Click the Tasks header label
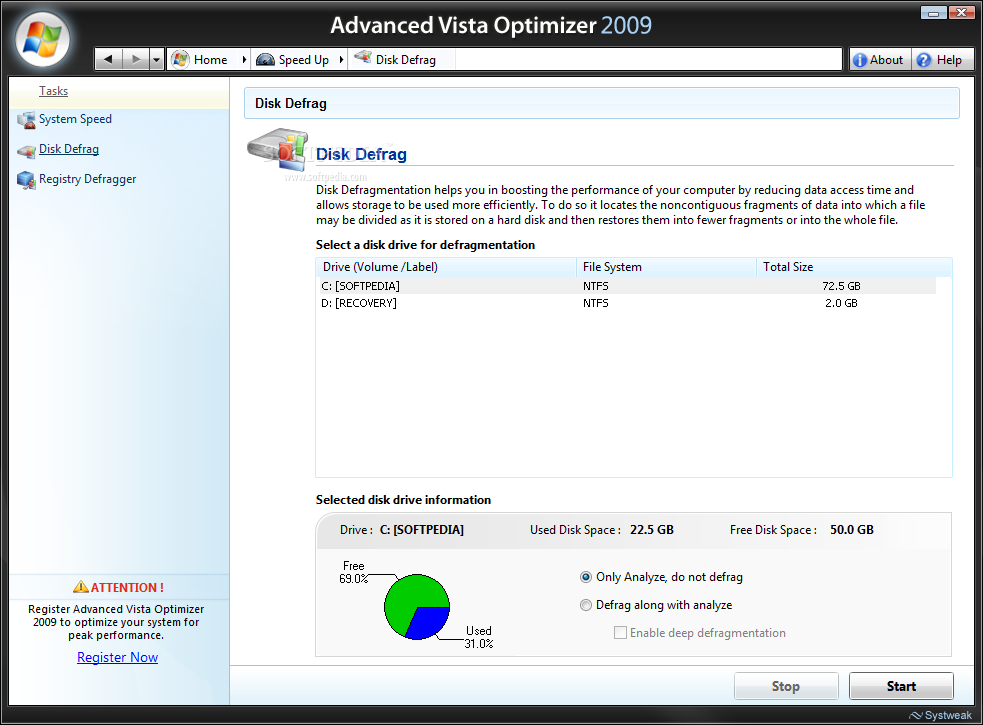The height and width of the screenshot is (725, 983). tap(53, 91)
